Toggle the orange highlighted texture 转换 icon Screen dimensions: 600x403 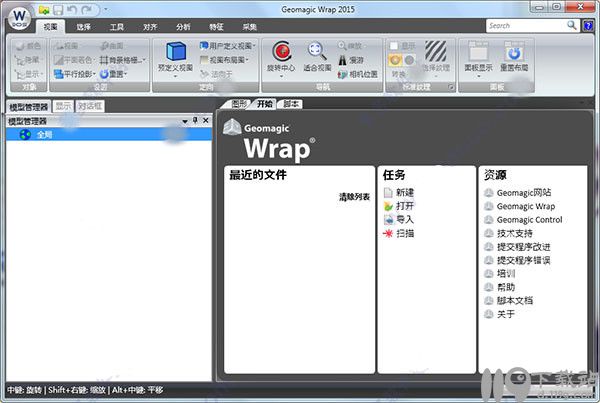(395, 60)
